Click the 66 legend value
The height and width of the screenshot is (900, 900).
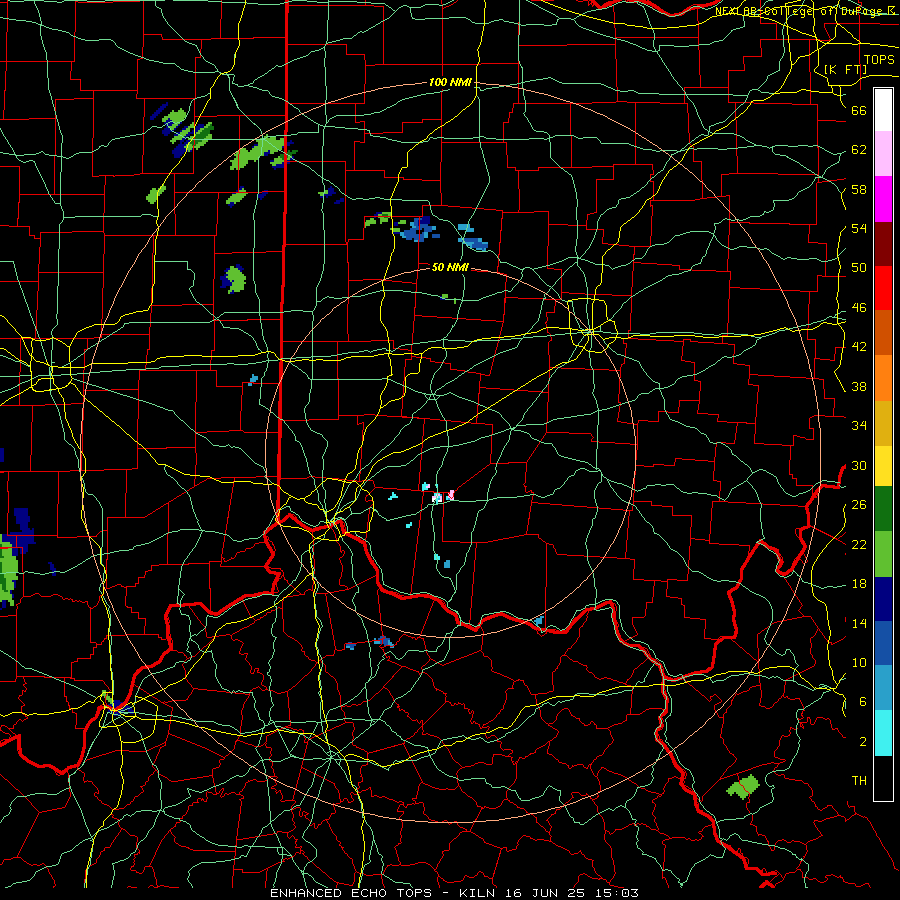(x=859, y=110)
